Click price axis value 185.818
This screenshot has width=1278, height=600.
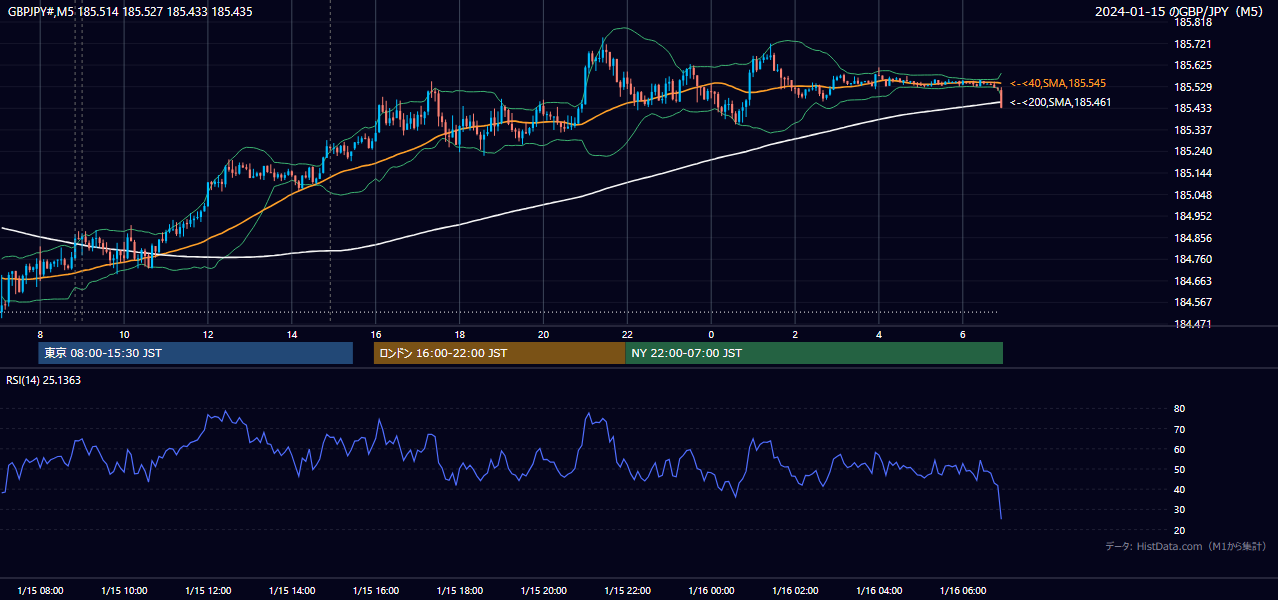coord(1192,22)
